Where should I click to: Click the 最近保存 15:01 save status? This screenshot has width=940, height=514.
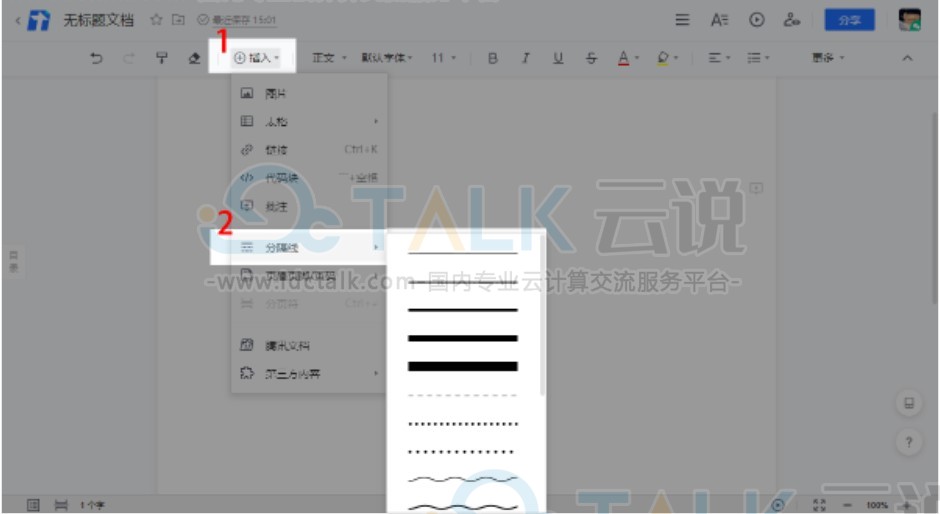pyautogui.click(x=237, y=20)
